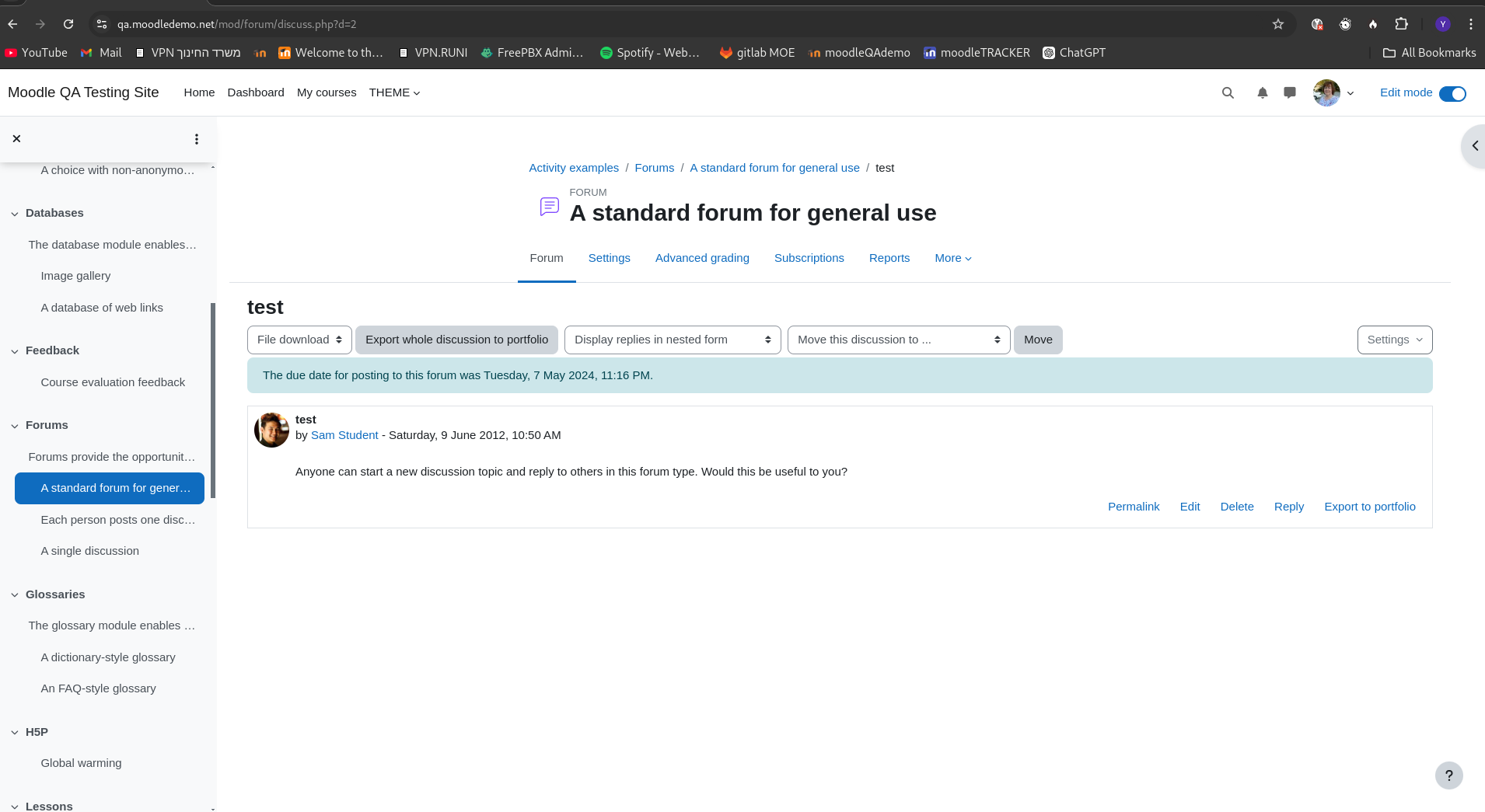1485x812 pixels.
Task: Open the YouTube bookmark
Action: point(36,53)
